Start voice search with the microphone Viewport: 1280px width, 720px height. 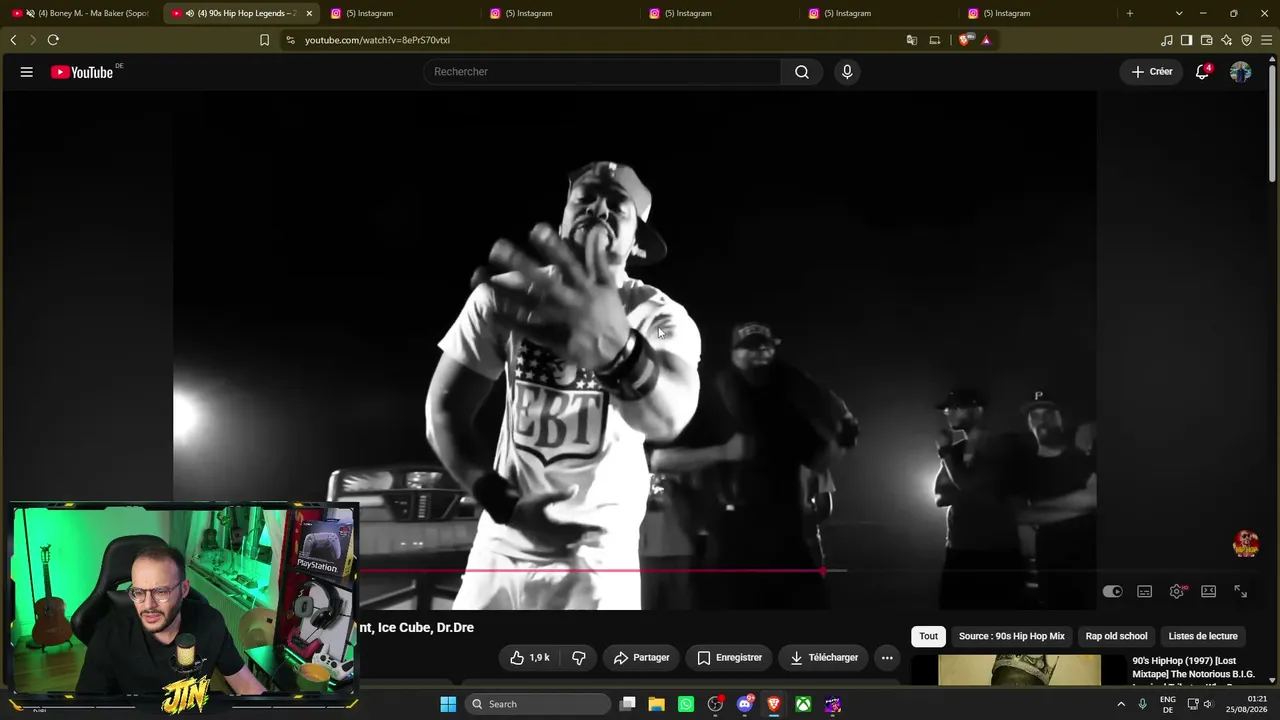(847, 72)
